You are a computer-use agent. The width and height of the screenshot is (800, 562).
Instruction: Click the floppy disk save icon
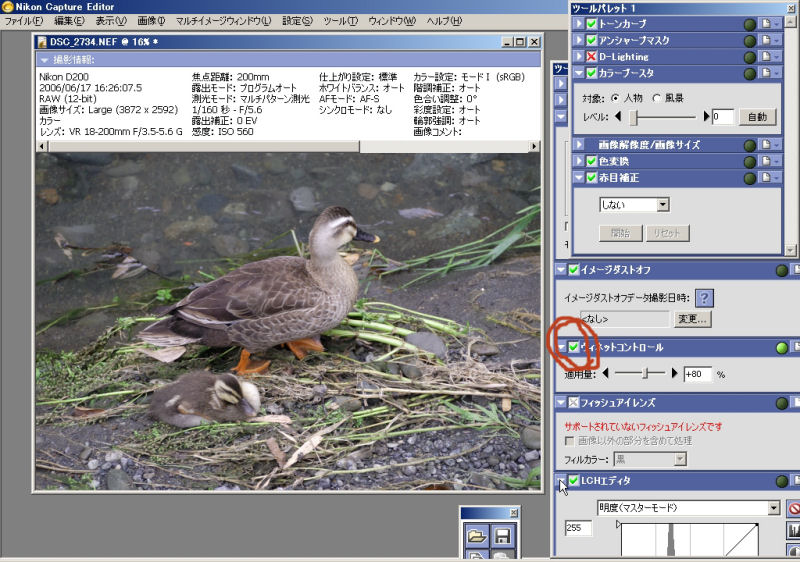coord(503,539)
